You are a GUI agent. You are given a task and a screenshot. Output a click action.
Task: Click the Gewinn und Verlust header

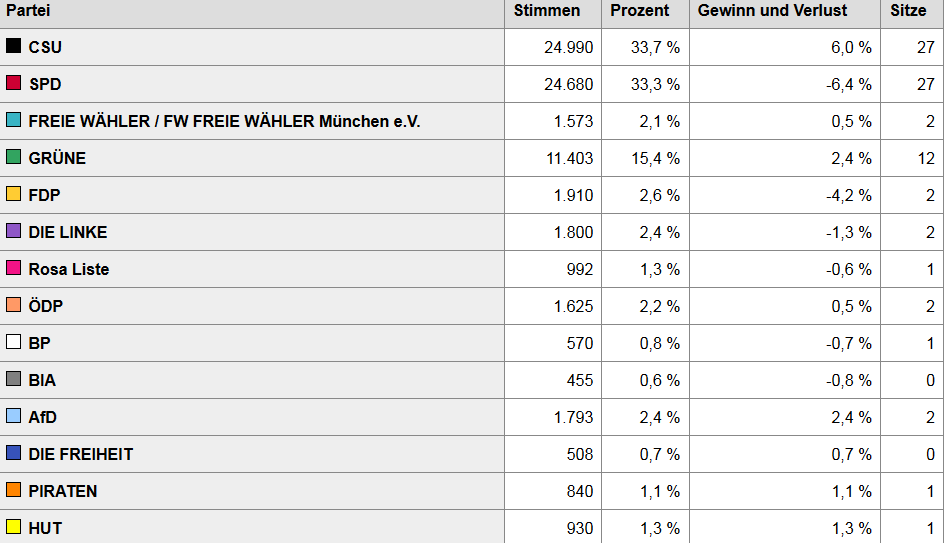(x=772, y=11)
